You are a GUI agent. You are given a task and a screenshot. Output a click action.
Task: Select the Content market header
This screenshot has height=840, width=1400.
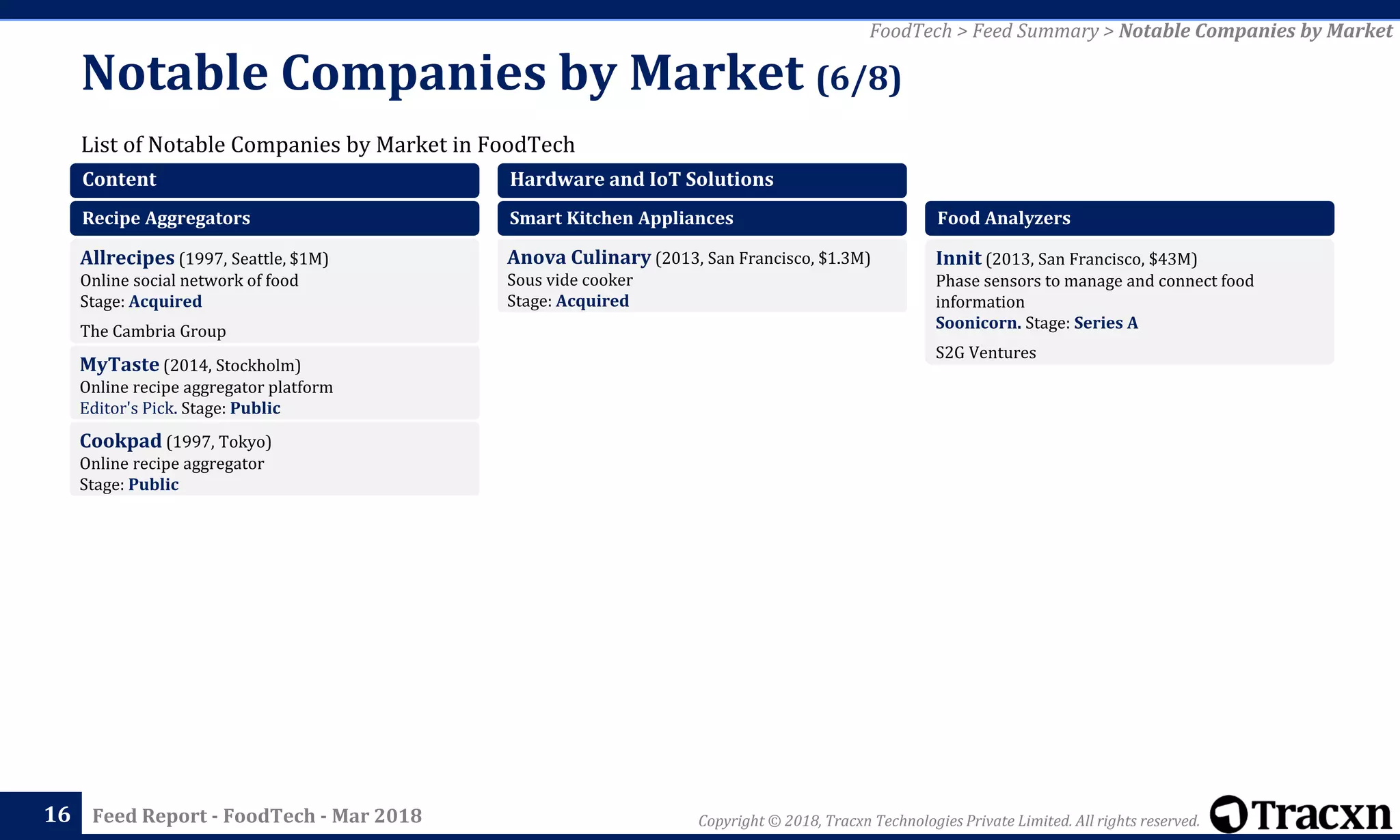coord(274,180)
